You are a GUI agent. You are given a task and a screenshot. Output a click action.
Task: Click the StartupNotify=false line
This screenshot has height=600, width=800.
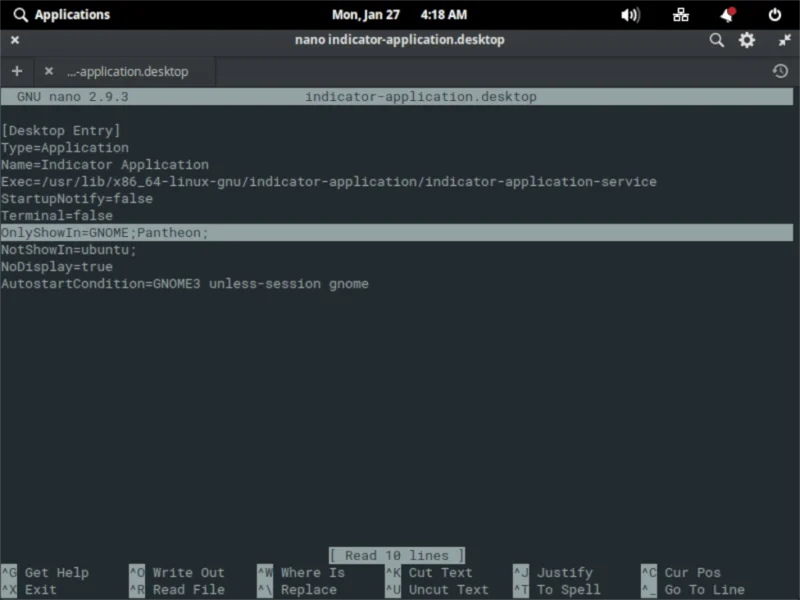[x=77, y=198]
